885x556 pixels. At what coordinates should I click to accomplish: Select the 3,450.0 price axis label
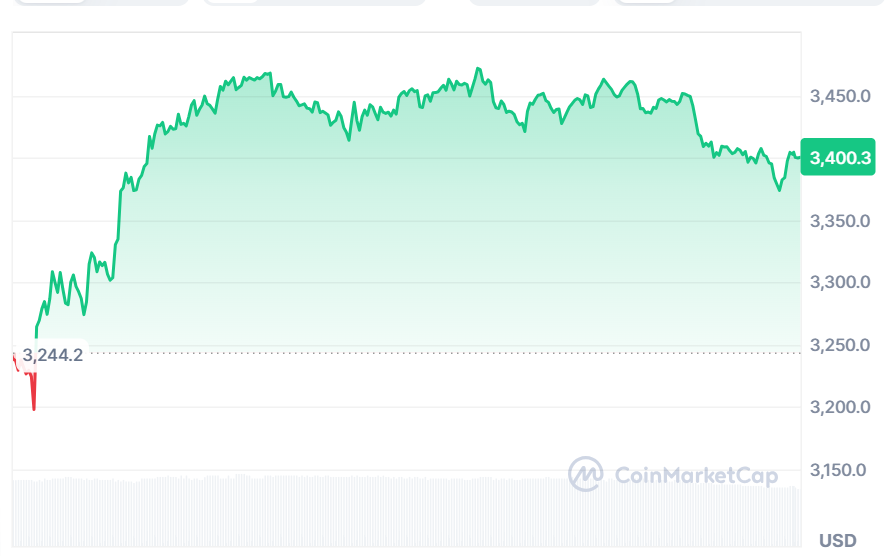point(840,96)
